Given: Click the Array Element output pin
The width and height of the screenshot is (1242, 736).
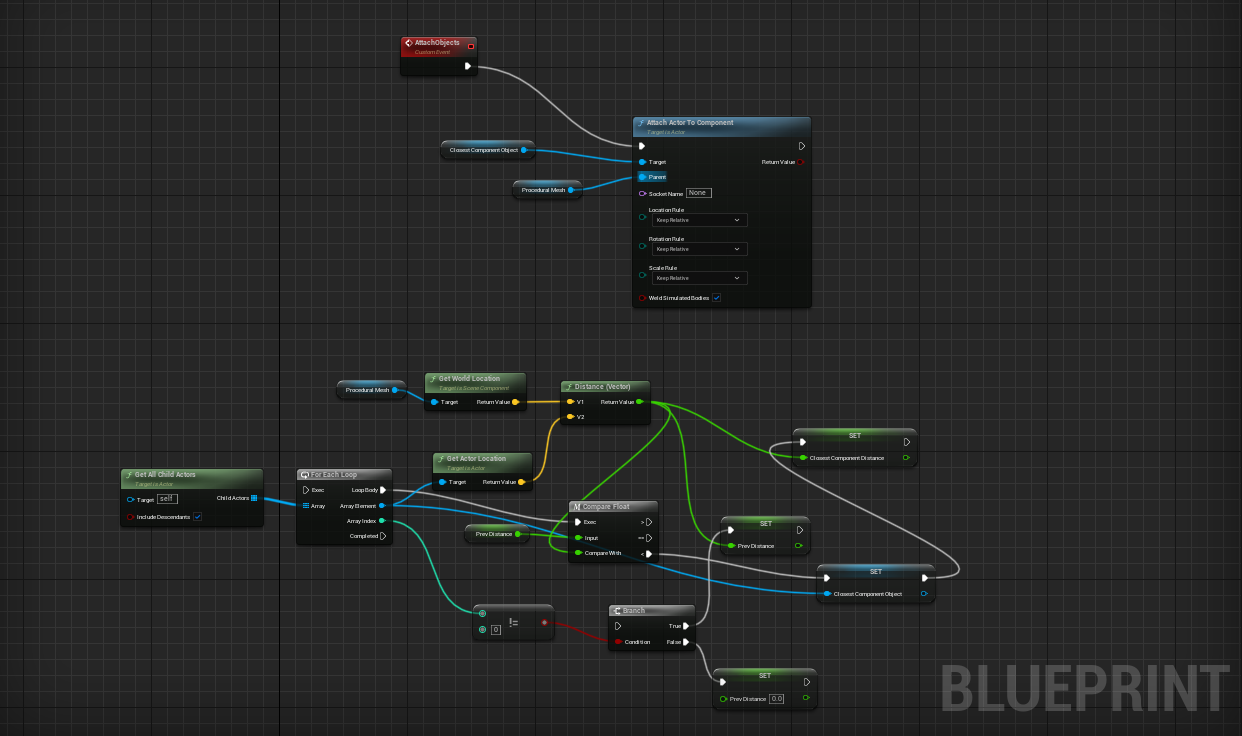Looking at the screenshot, I should [x=382, y=506].
